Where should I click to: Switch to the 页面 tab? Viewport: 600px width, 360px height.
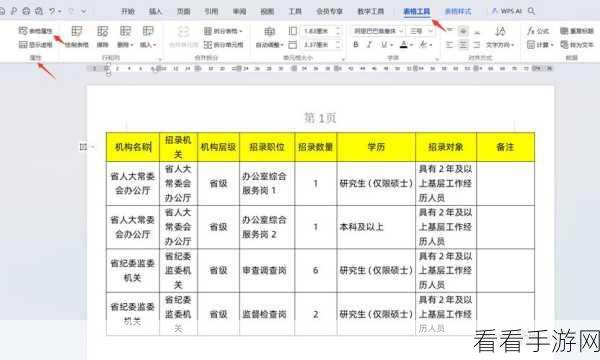pos(184,11)
